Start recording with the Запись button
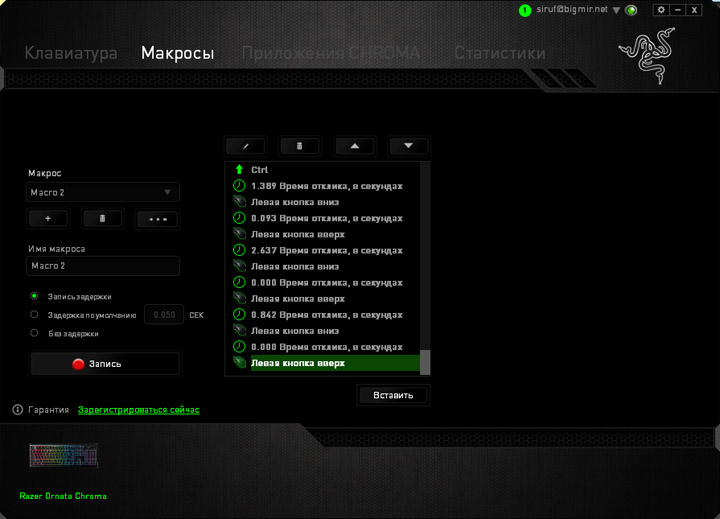 tap(105, 364)
